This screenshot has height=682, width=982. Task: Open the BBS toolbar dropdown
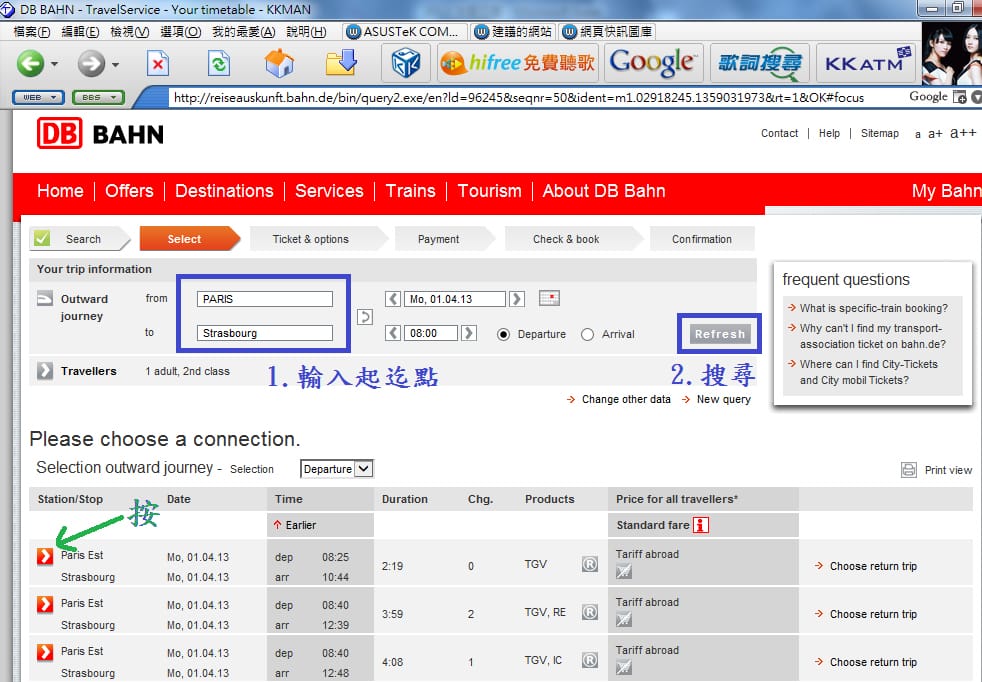pyautogui.click(x=98, y=97)
